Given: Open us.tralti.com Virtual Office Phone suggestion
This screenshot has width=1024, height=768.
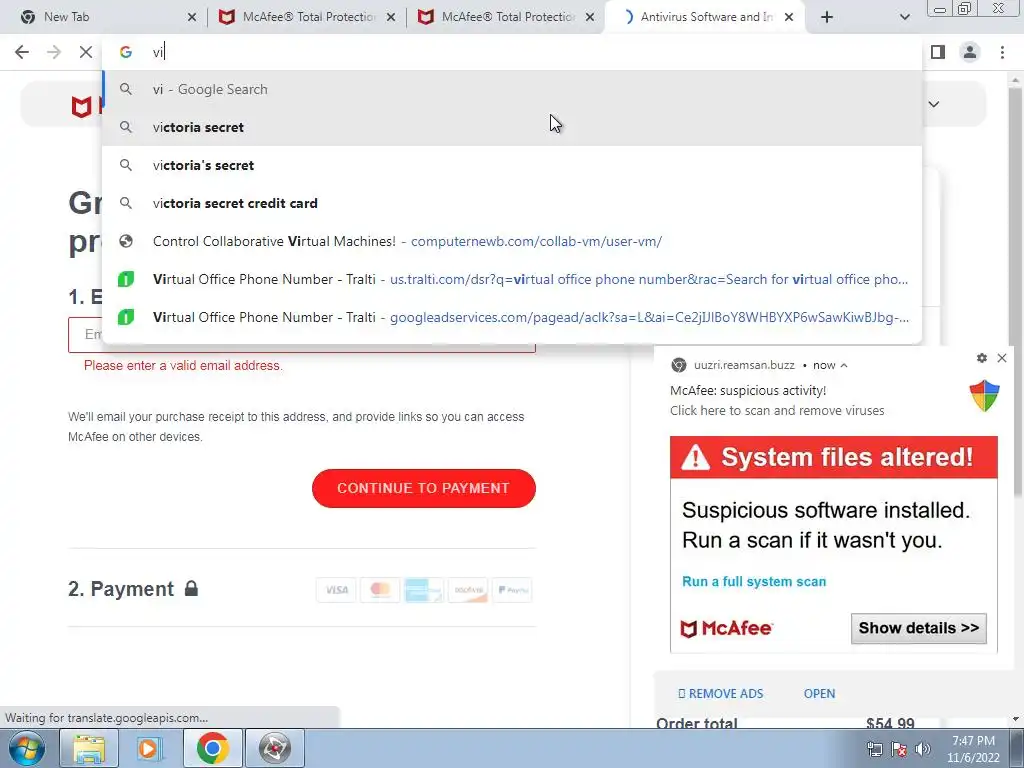Looking at the screenshot, I should 512,279.
